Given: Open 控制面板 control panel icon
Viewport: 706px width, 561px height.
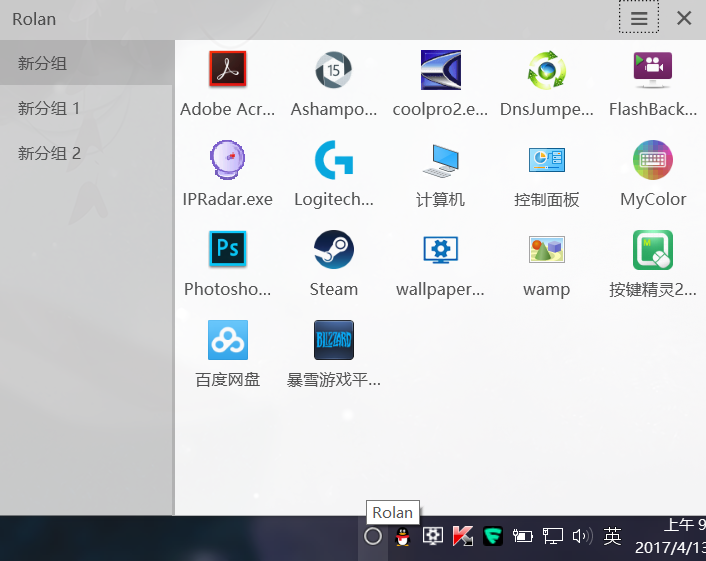Looking at the screenshot, I should (547, 159).
